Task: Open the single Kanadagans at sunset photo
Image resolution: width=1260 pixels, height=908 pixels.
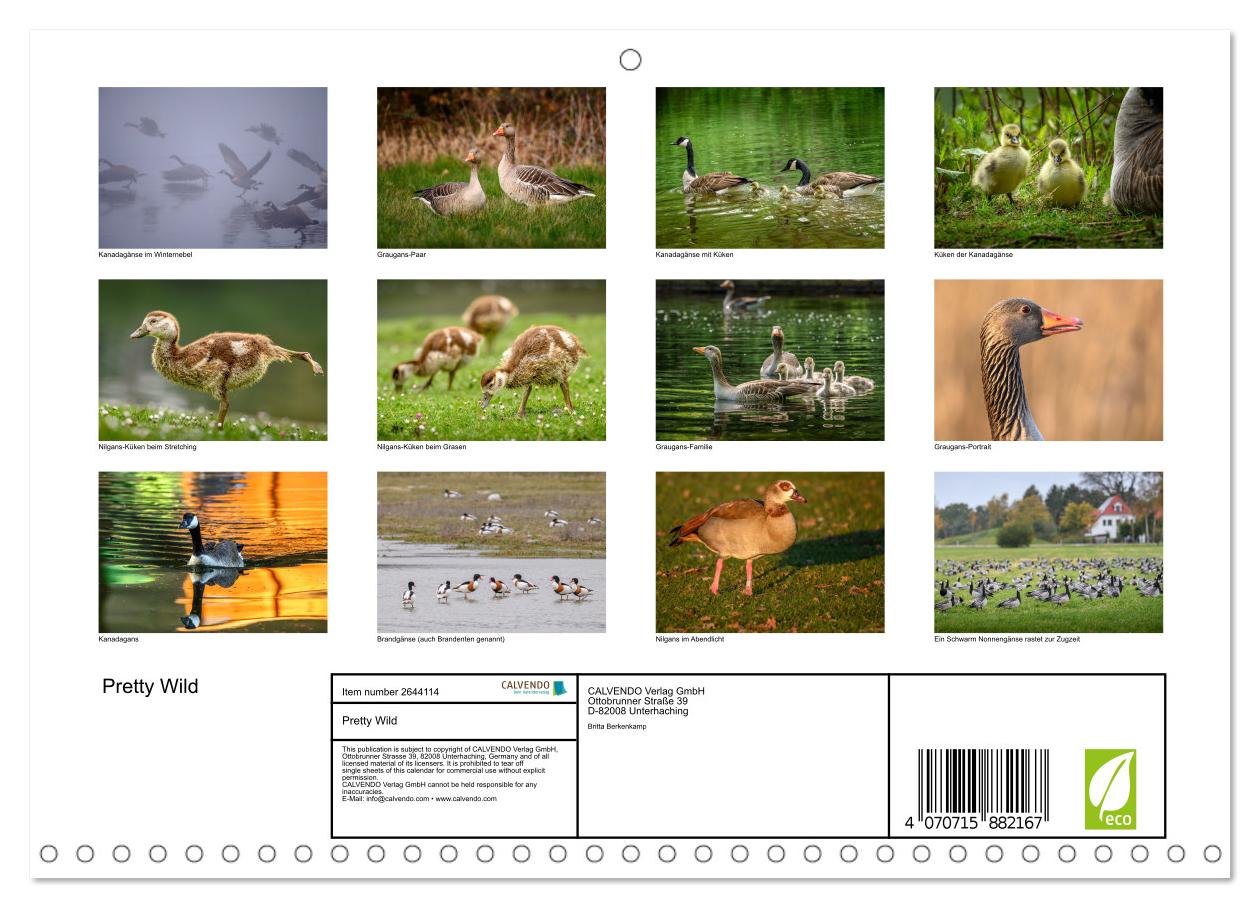Action: pyautogui.click(x=213, y=552)
